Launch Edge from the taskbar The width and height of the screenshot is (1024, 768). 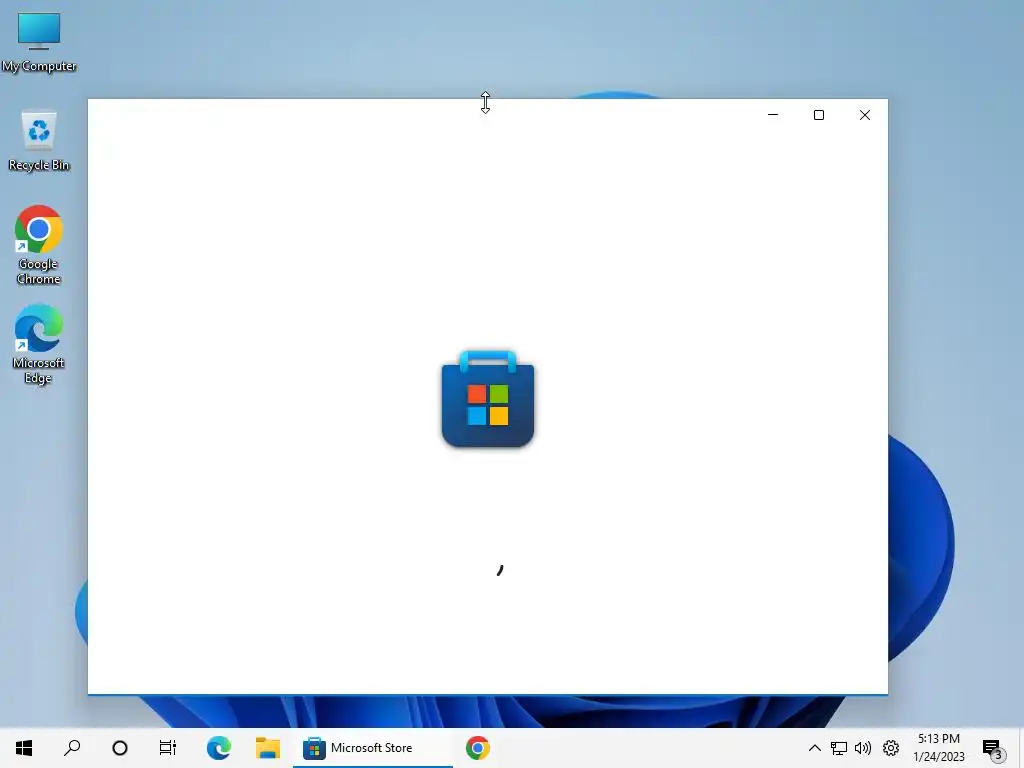point(219,748)
